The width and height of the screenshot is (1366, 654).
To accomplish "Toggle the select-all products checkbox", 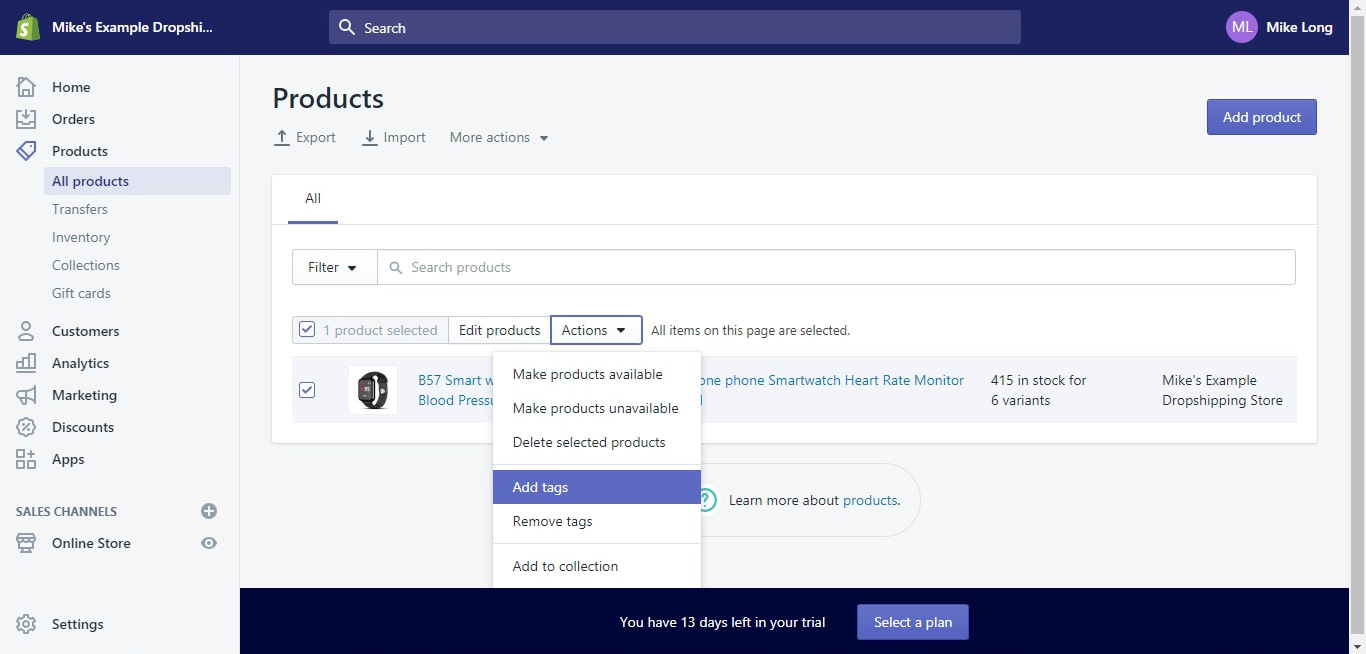I will coord(307,330).
